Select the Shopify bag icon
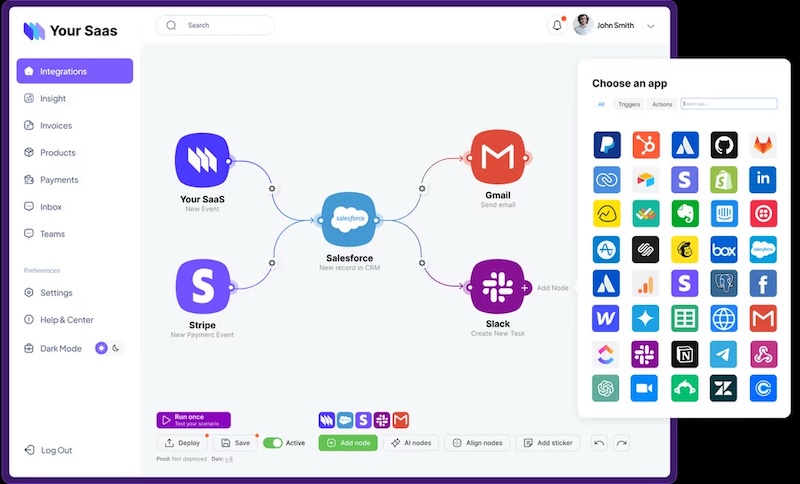The width and height of the screenshot is (800, 484). click(x=724, y=180)
